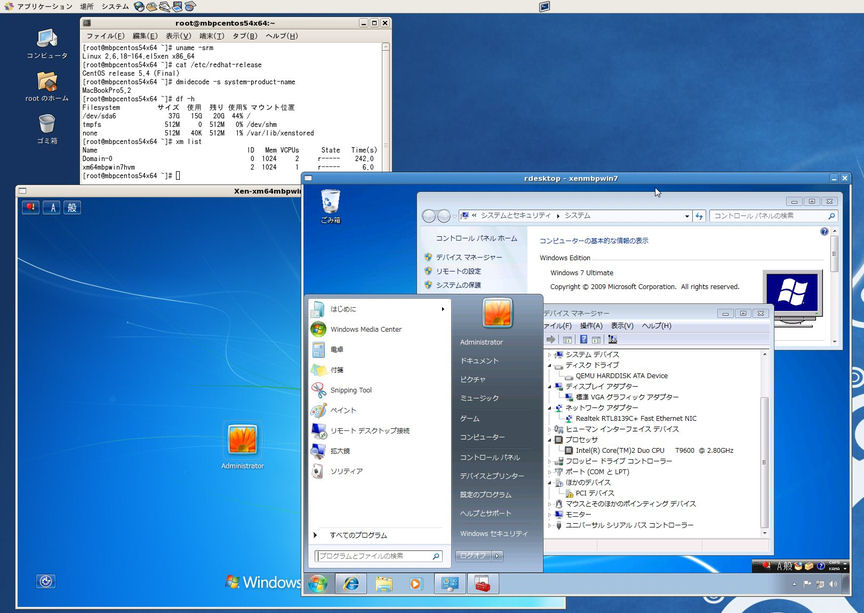864x613 pixels.
Task: Open the 端末(T) menu in the terminal
Action: coord(212,36)
